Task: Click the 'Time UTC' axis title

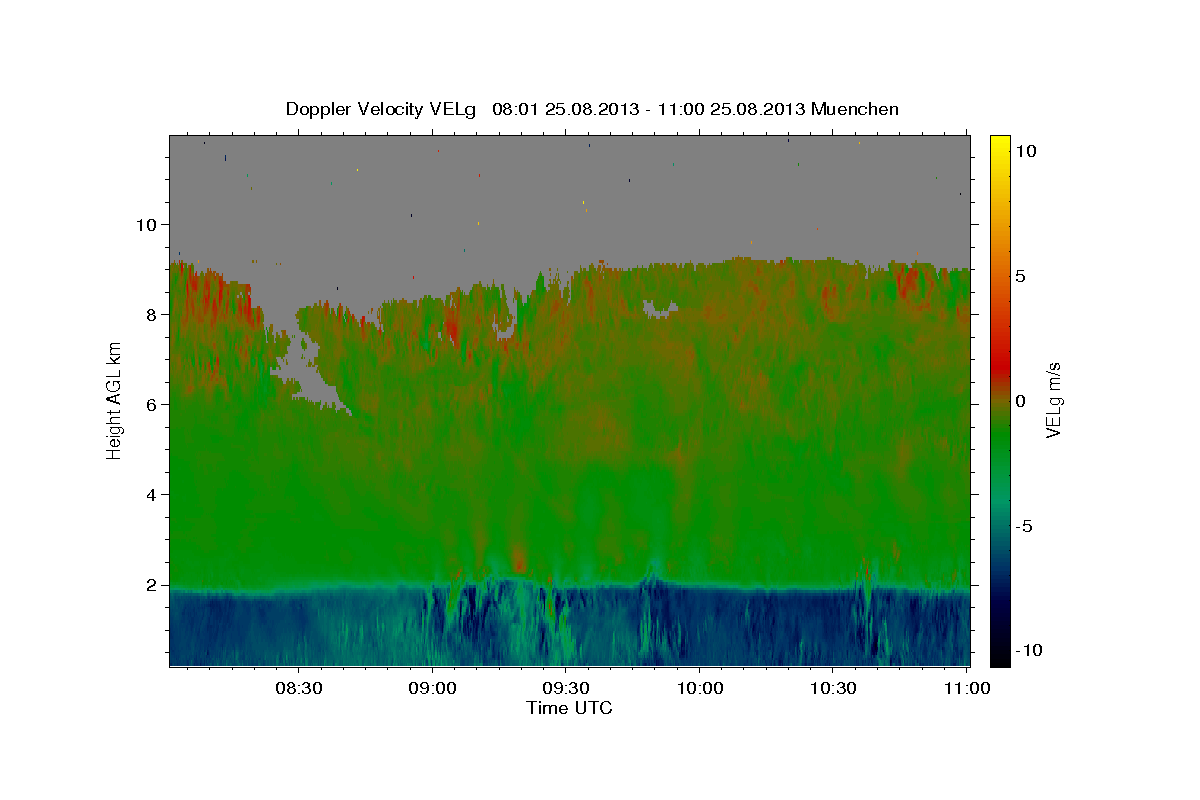Action: 569,708
